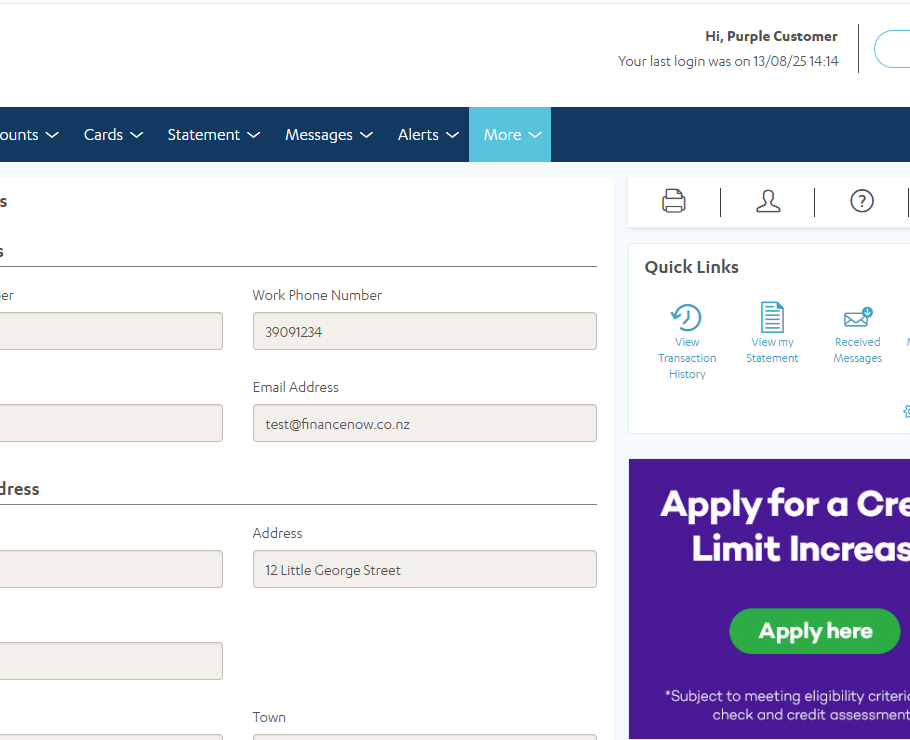Image resolution: width=910 pixels, height=740 pixels.
Task: Click the help question mark icon
Action: [862, 201]
